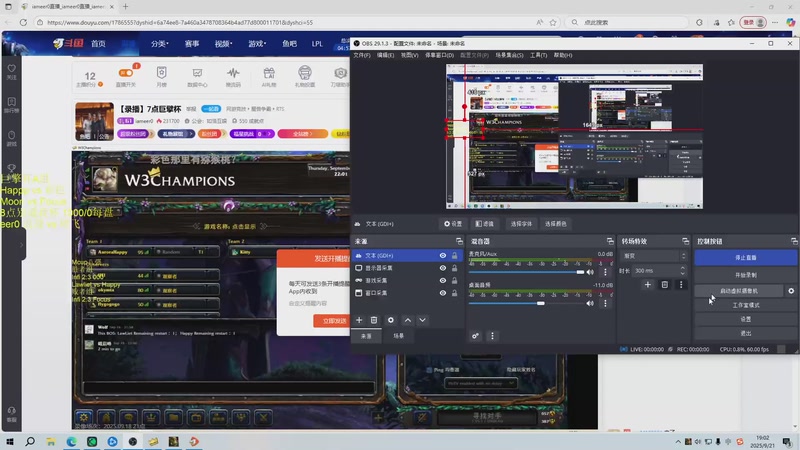Switch to the 场景 tab in OBS
800x450 pixels.
click(x=398, y=336)
